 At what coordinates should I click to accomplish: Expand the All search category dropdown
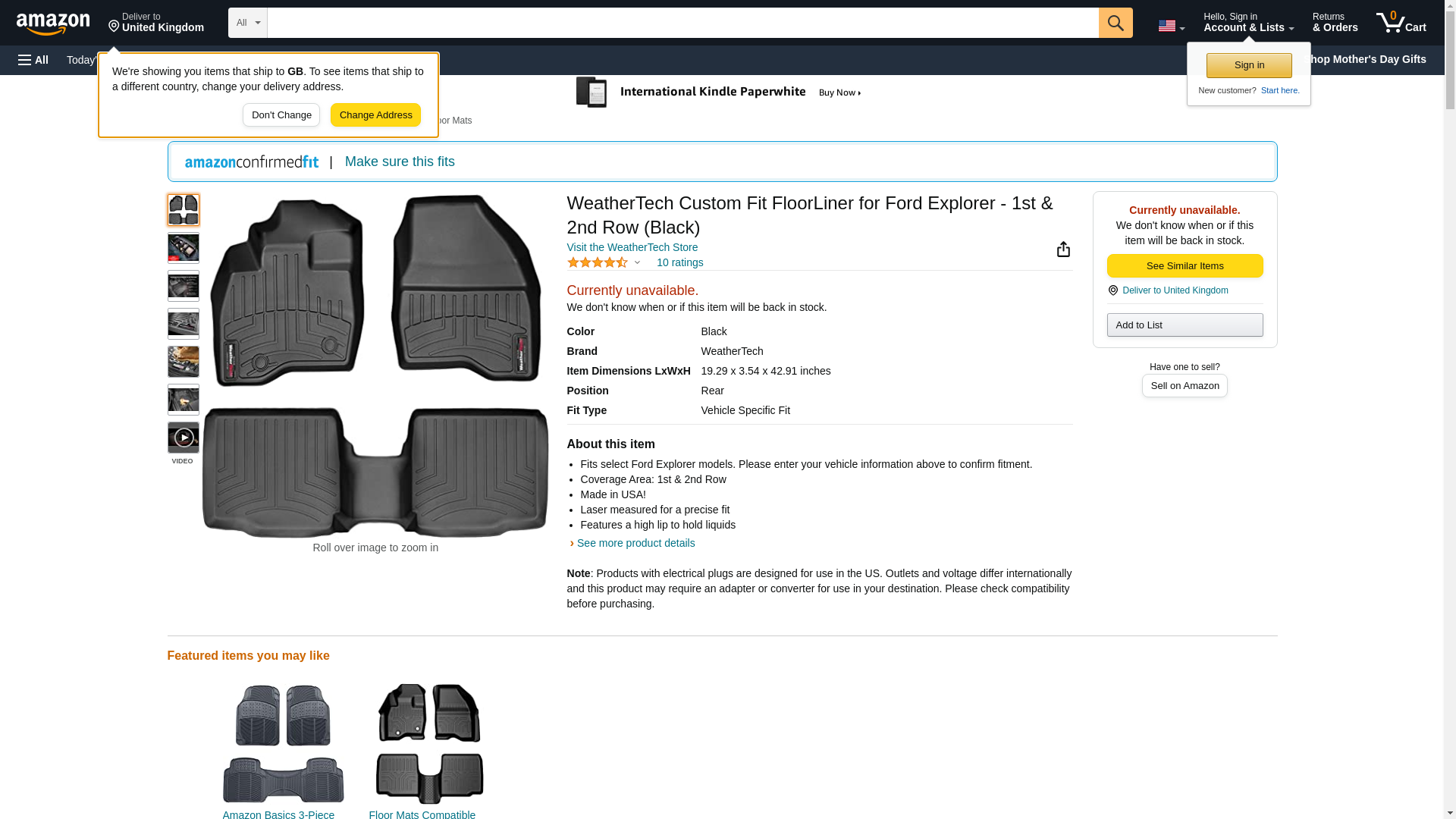click(x=247, y=23)
